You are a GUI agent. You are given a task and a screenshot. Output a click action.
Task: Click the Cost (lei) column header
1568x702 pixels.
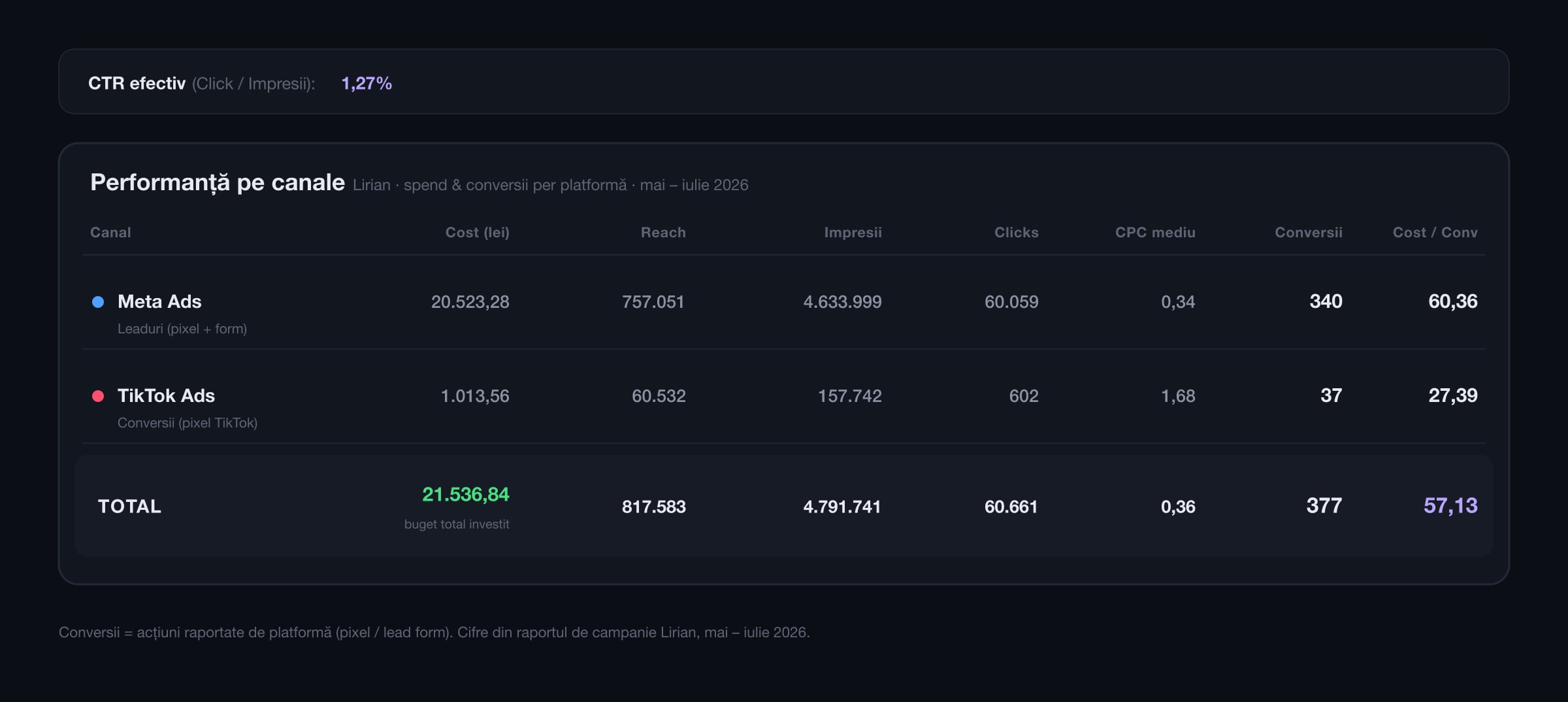click(x=477, y=232)
